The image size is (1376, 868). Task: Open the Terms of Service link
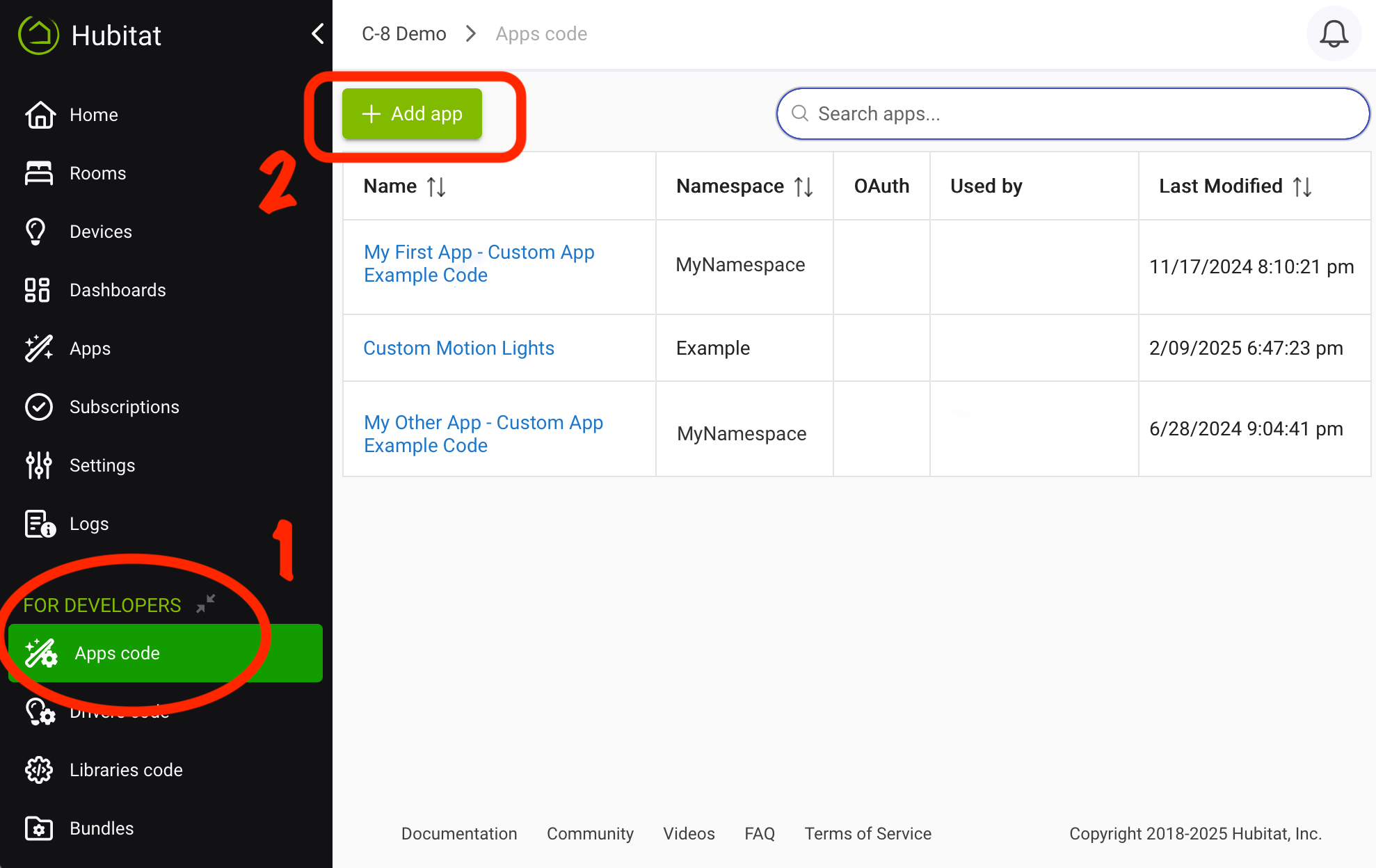tap(868, 833)
